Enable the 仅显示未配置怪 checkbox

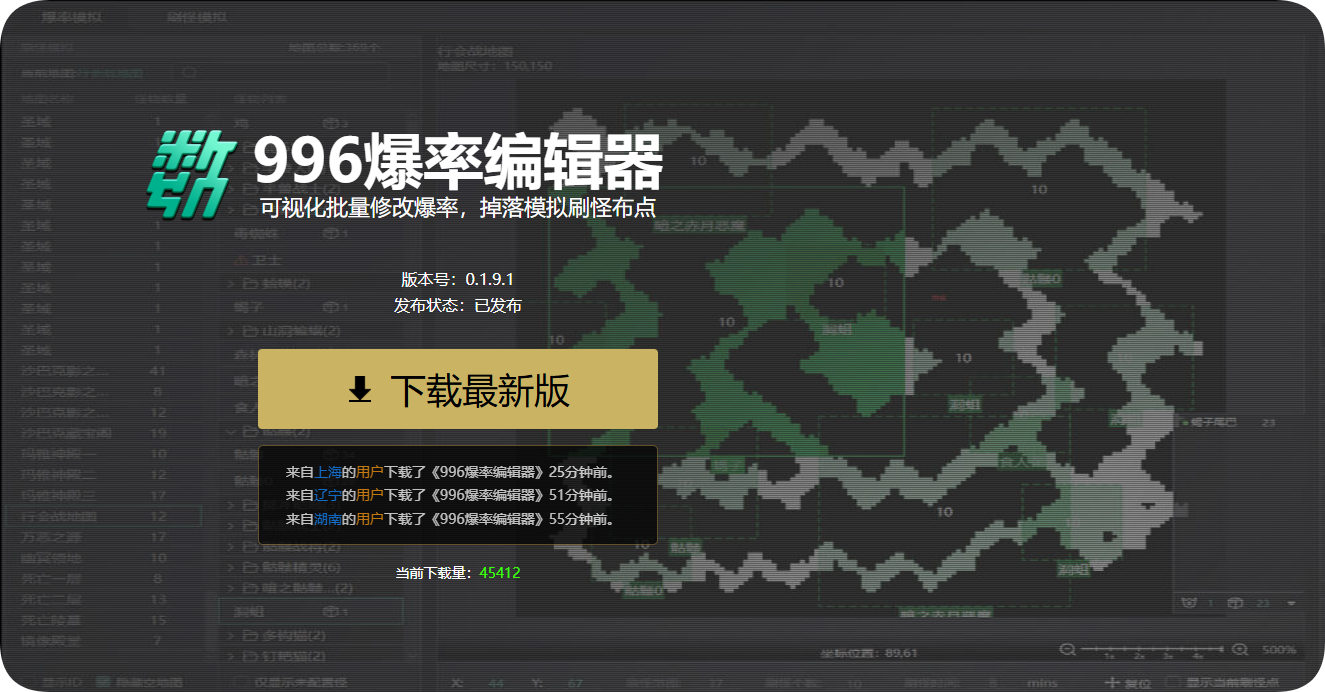(x=240, y=682)
